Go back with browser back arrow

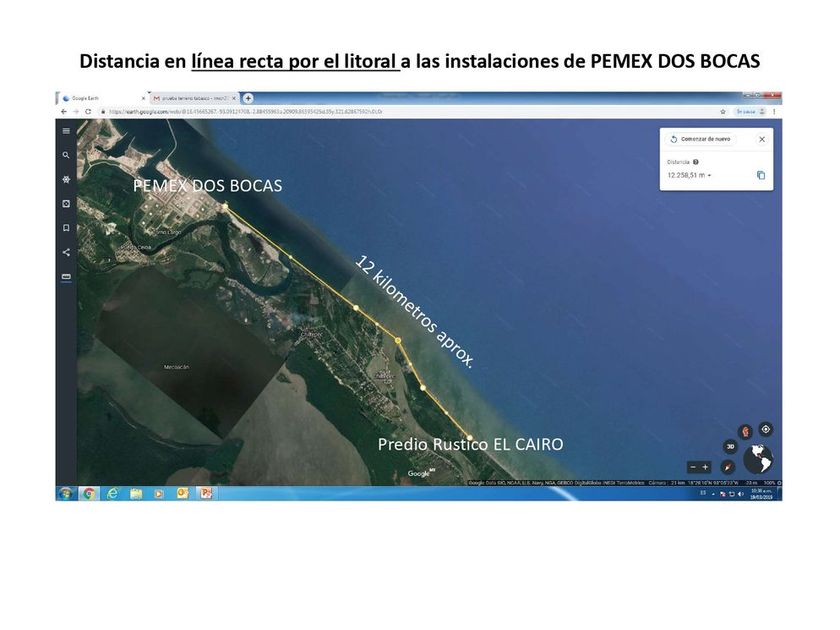click(x=64, y=111)
